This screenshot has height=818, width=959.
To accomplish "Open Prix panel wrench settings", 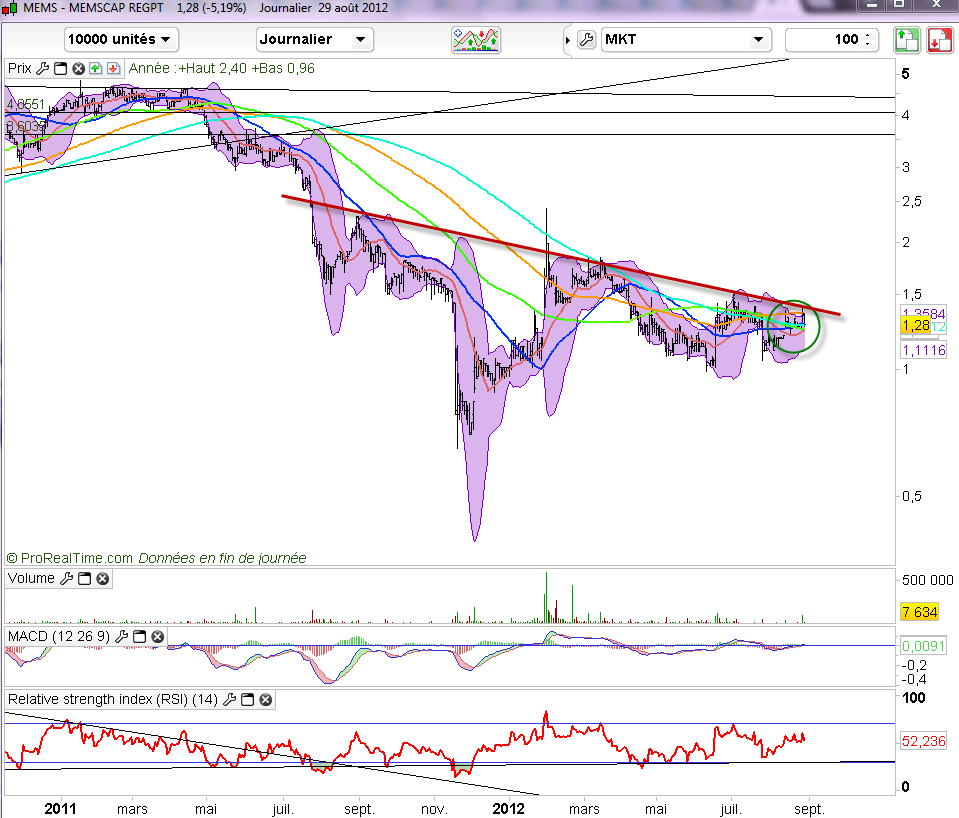I will click(x=42, y=69).
